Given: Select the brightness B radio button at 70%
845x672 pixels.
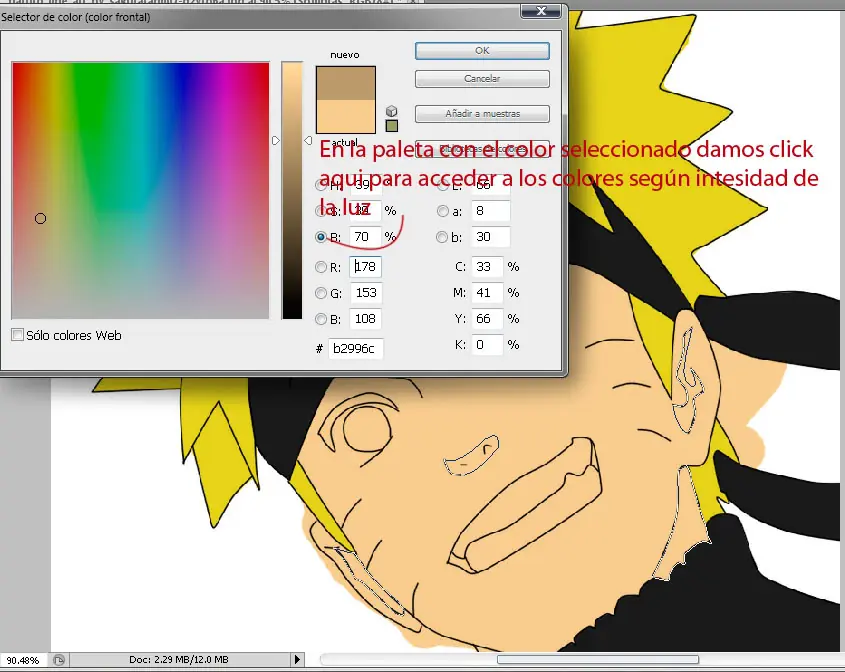Looking at the screenshot, I should click(x=321, y=237).
